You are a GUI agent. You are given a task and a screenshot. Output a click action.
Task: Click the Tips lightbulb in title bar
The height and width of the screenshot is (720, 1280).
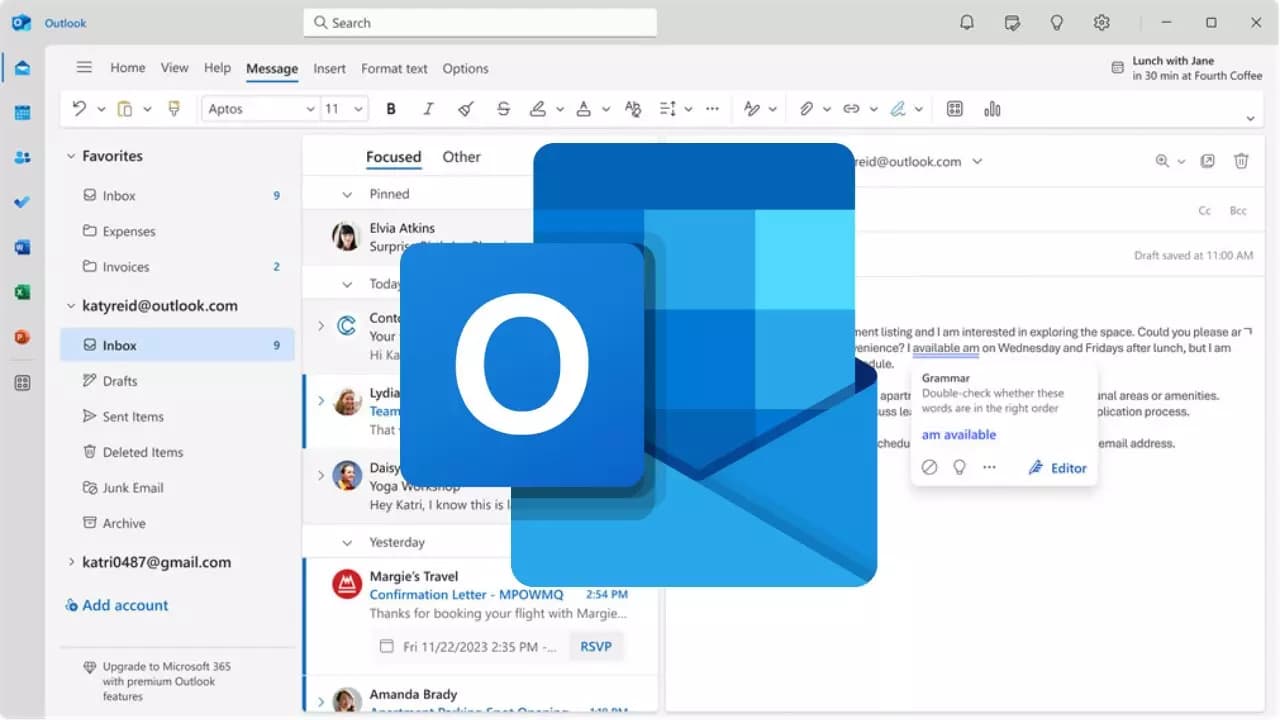click(x=1057, y=22)
